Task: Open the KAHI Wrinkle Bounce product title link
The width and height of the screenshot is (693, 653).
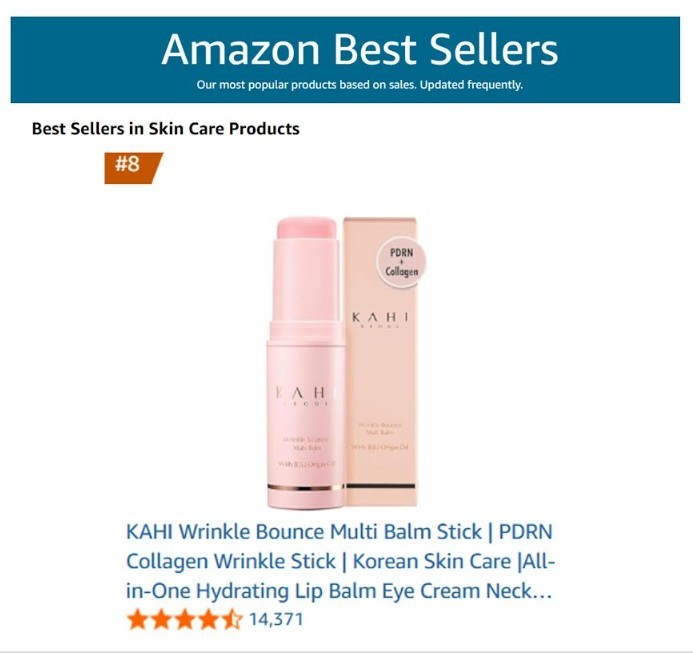Action: click(339, 561)
